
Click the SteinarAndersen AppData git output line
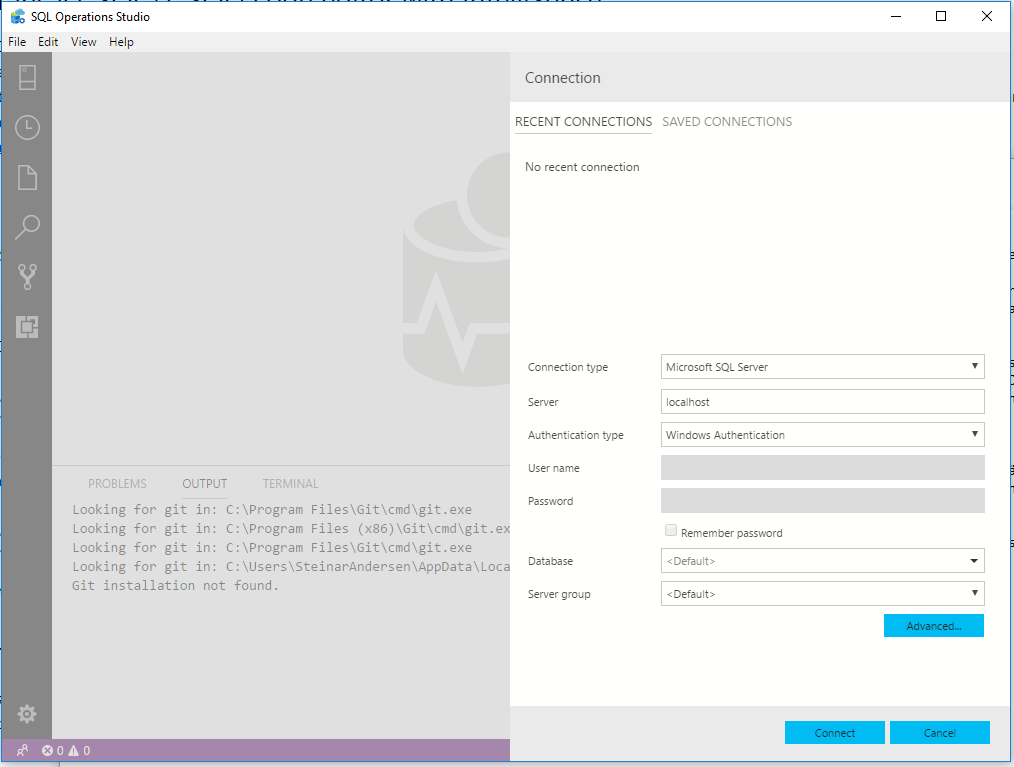click(291, 567)
